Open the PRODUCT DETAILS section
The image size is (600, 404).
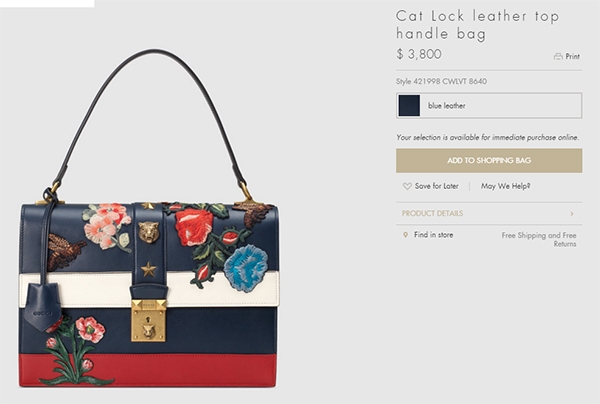coord(489,213)
